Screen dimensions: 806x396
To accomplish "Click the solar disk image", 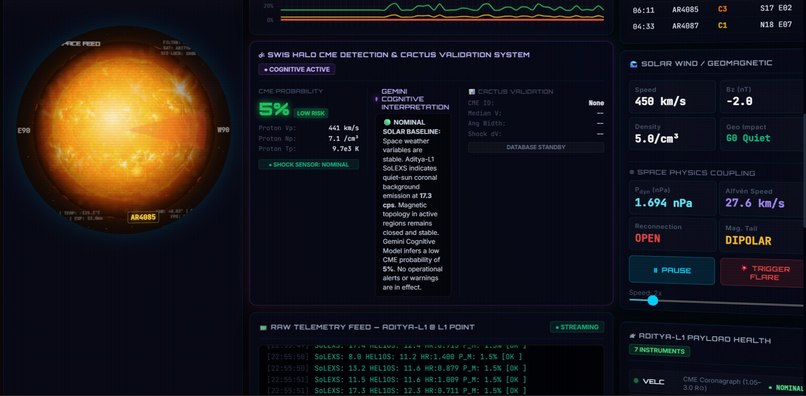I will tap(123, 130).
